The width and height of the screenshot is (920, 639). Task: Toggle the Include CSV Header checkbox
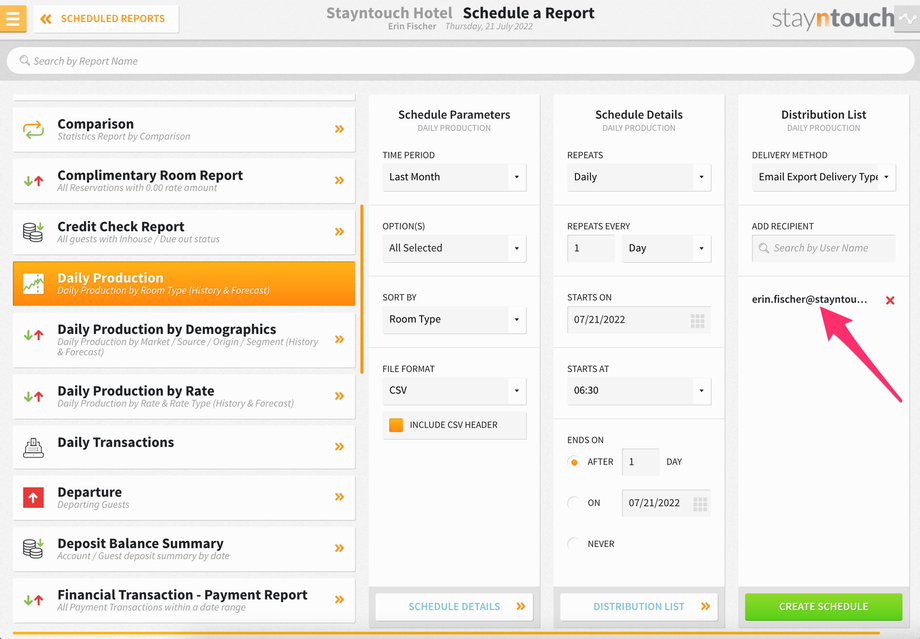pos(396,425)
